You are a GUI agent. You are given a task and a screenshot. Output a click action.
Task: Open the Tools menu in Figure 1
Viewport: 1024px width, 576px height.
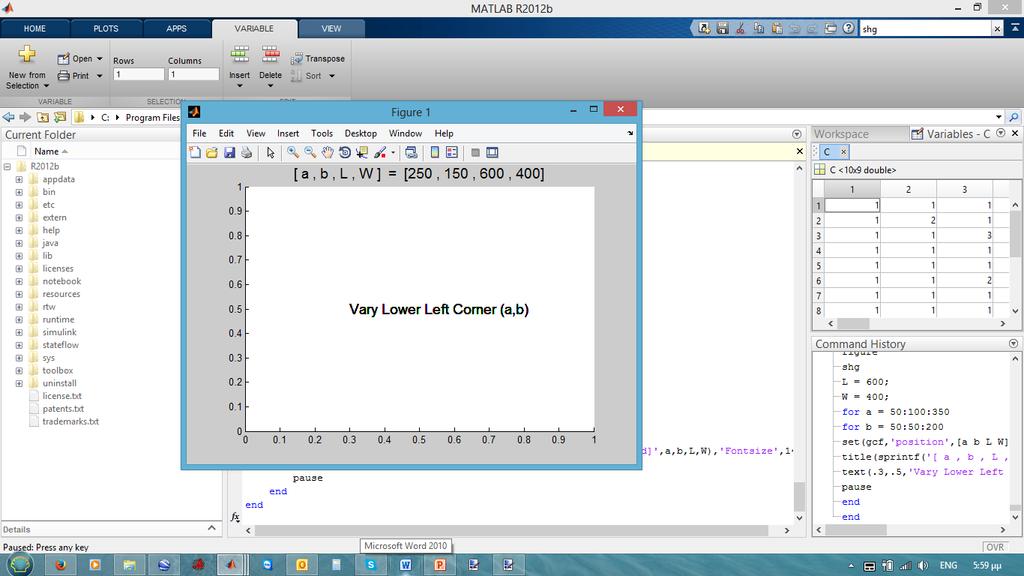[321, 133]
